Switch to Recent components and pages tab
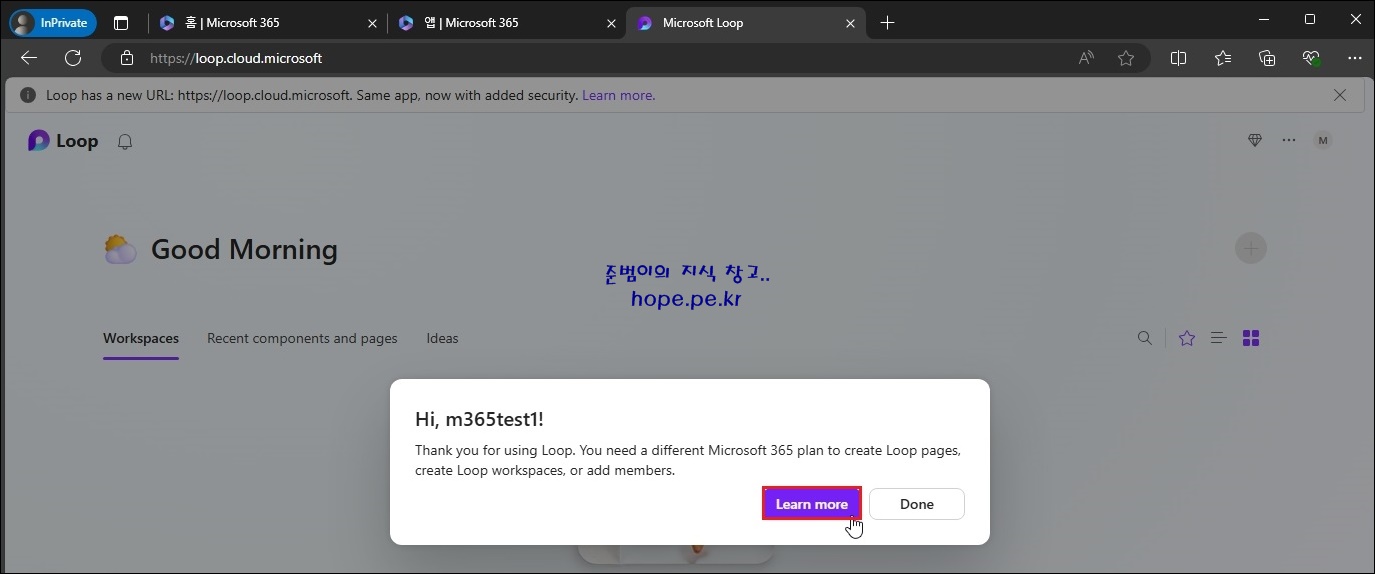Viewport: 1375px width, 574px height. pyautogui.click(x=302, y=338)
